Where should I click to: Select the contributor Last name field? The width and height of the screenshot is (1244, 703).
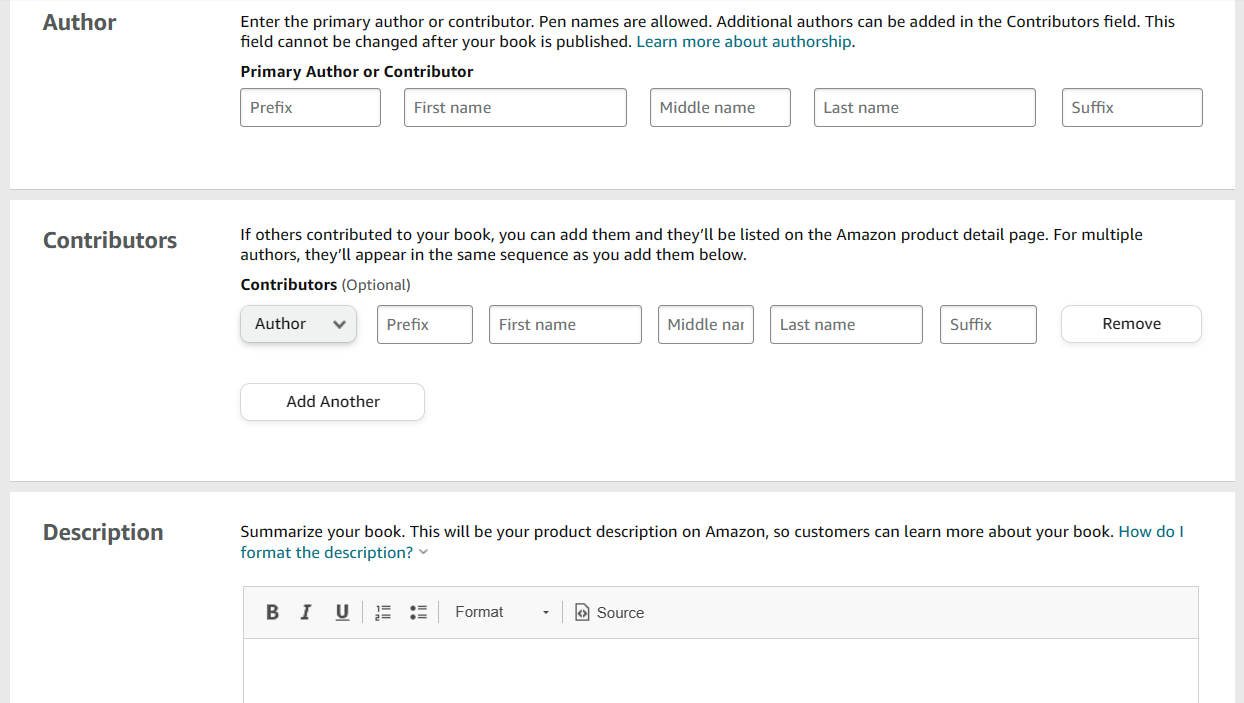point(846,325)
